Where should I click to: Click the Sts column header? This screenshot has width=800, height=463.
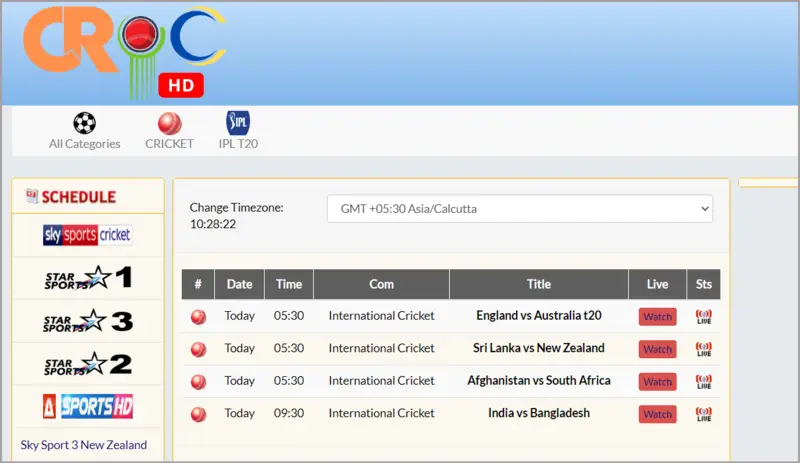(704, 284)
